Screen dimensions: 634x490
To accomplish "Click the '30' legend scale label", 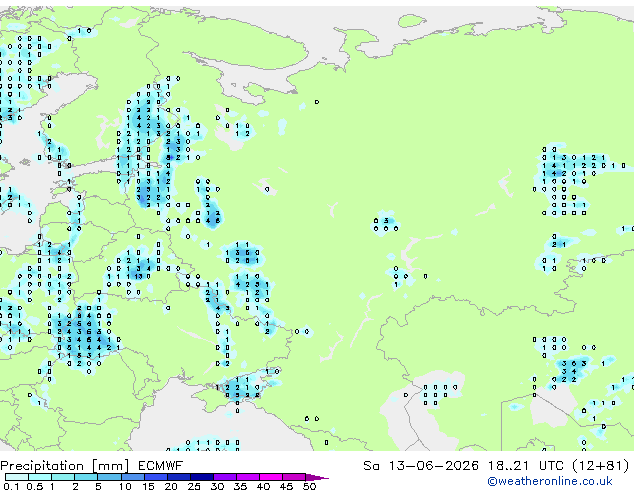I will [x=217, y=486].
